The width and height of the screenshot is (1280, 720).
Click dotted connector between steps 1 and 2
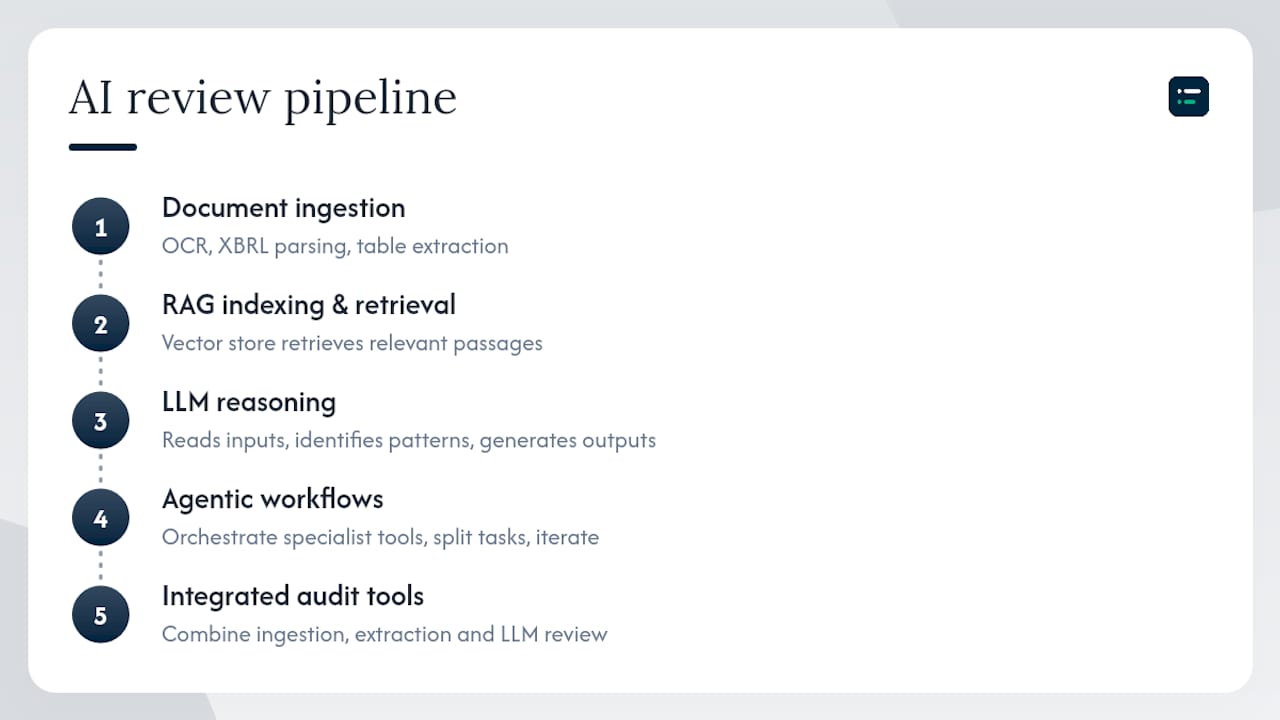click(101, 275)
